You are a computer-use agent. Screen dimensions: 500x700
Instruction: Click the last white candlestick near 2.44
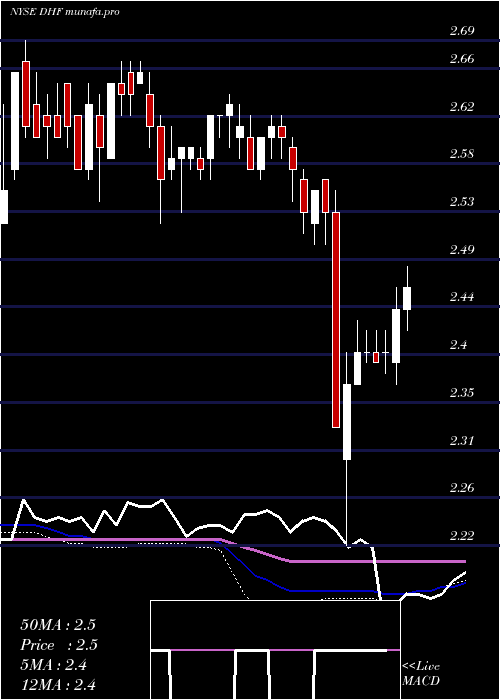point(407,298)
